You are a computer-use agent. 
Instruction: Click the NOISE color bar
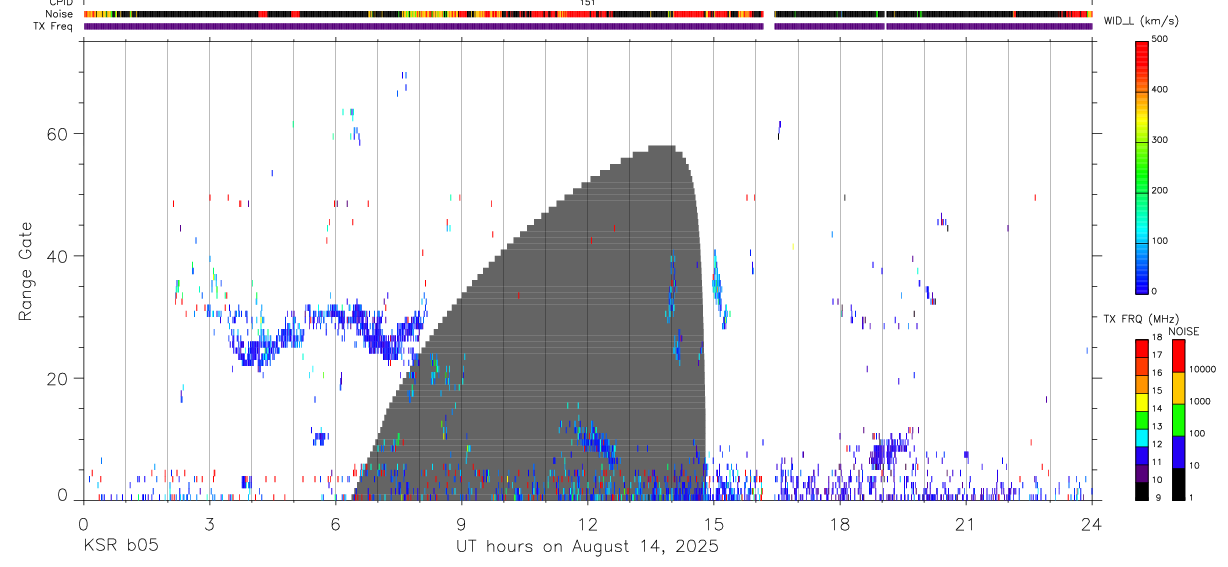[x=1178, y=419]
